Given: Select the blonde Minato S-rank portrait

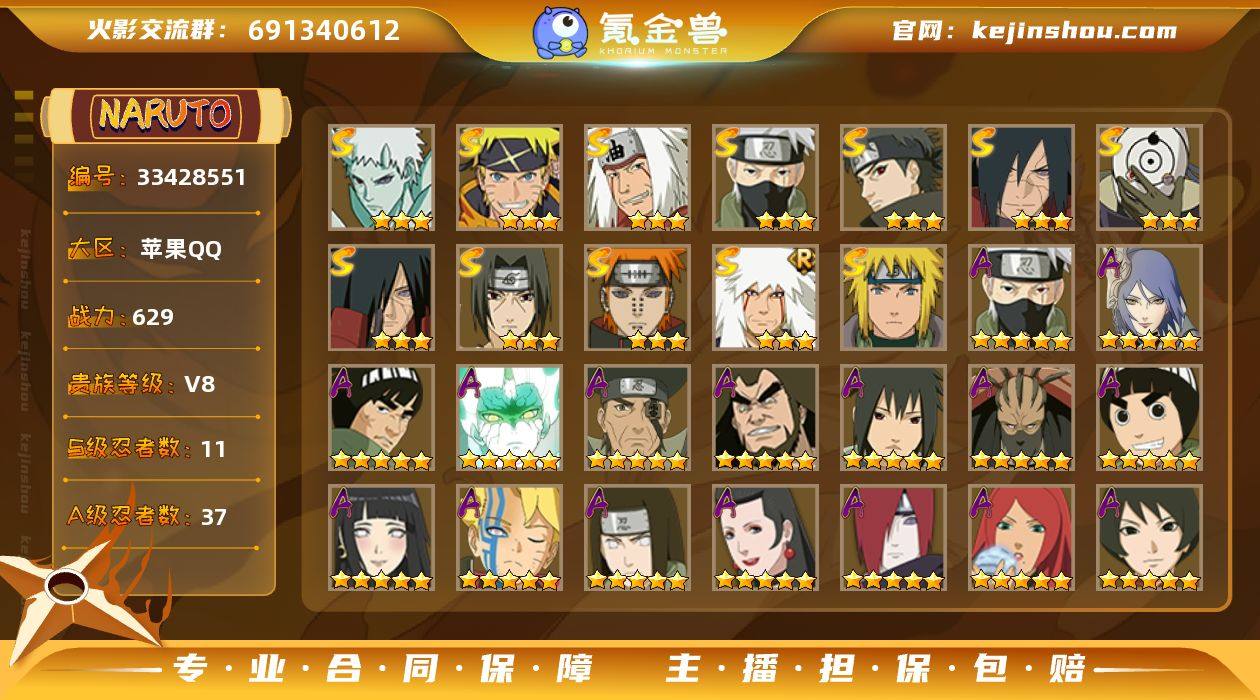Looking at the screenshot, I should (894, 298).
